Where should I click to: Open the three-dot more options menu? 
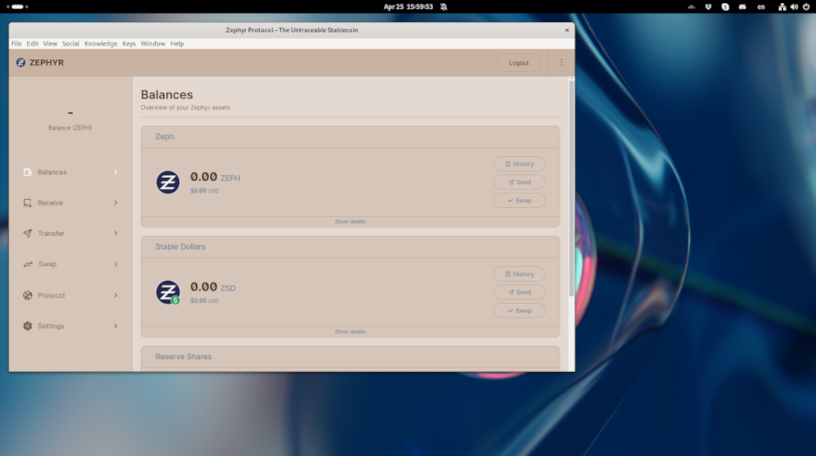(x=561, y=62)
